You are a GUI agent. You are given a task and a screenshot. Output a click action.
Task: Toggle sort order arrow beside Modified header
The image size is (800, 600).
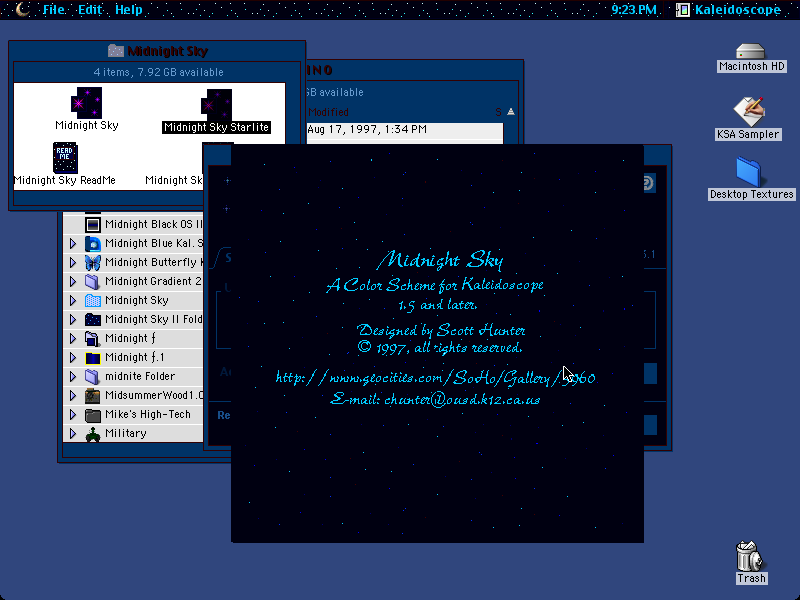(x=511, y=112)
